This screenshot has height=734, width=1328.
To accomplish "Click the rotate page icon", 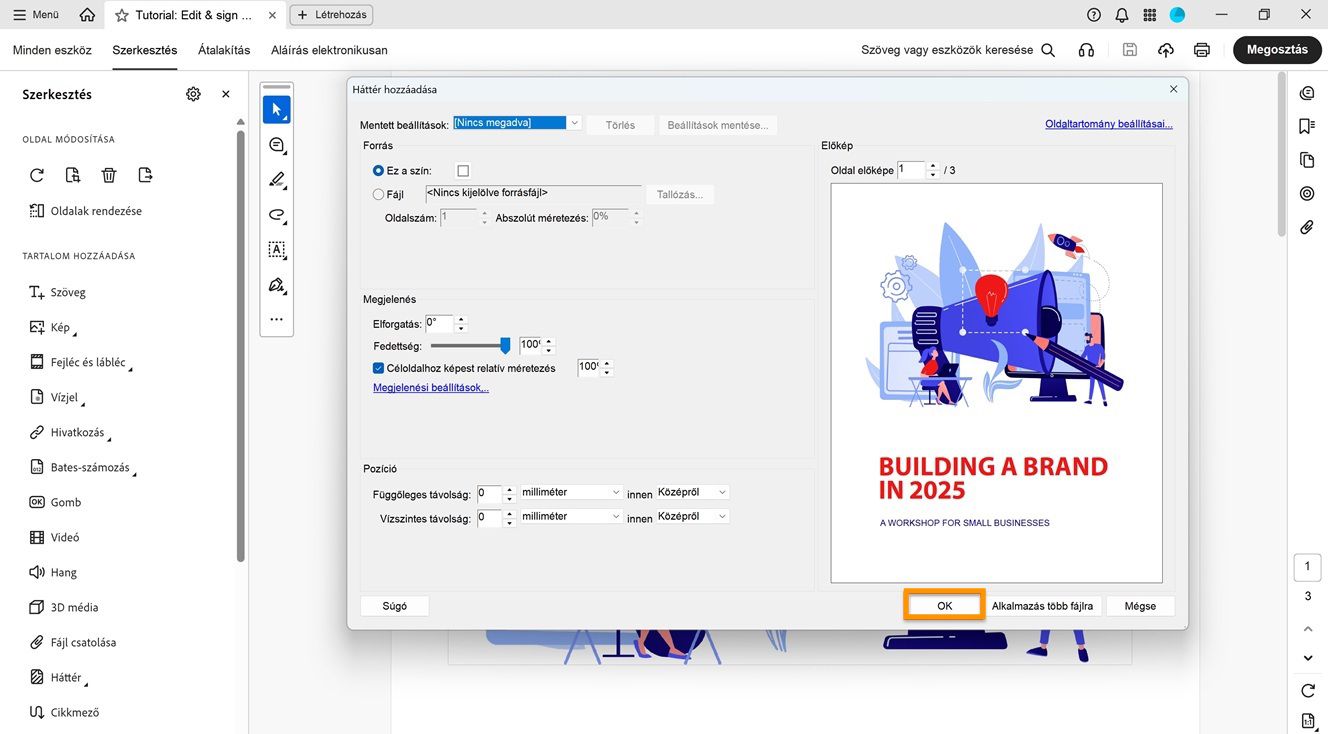I will coord(37,175).
